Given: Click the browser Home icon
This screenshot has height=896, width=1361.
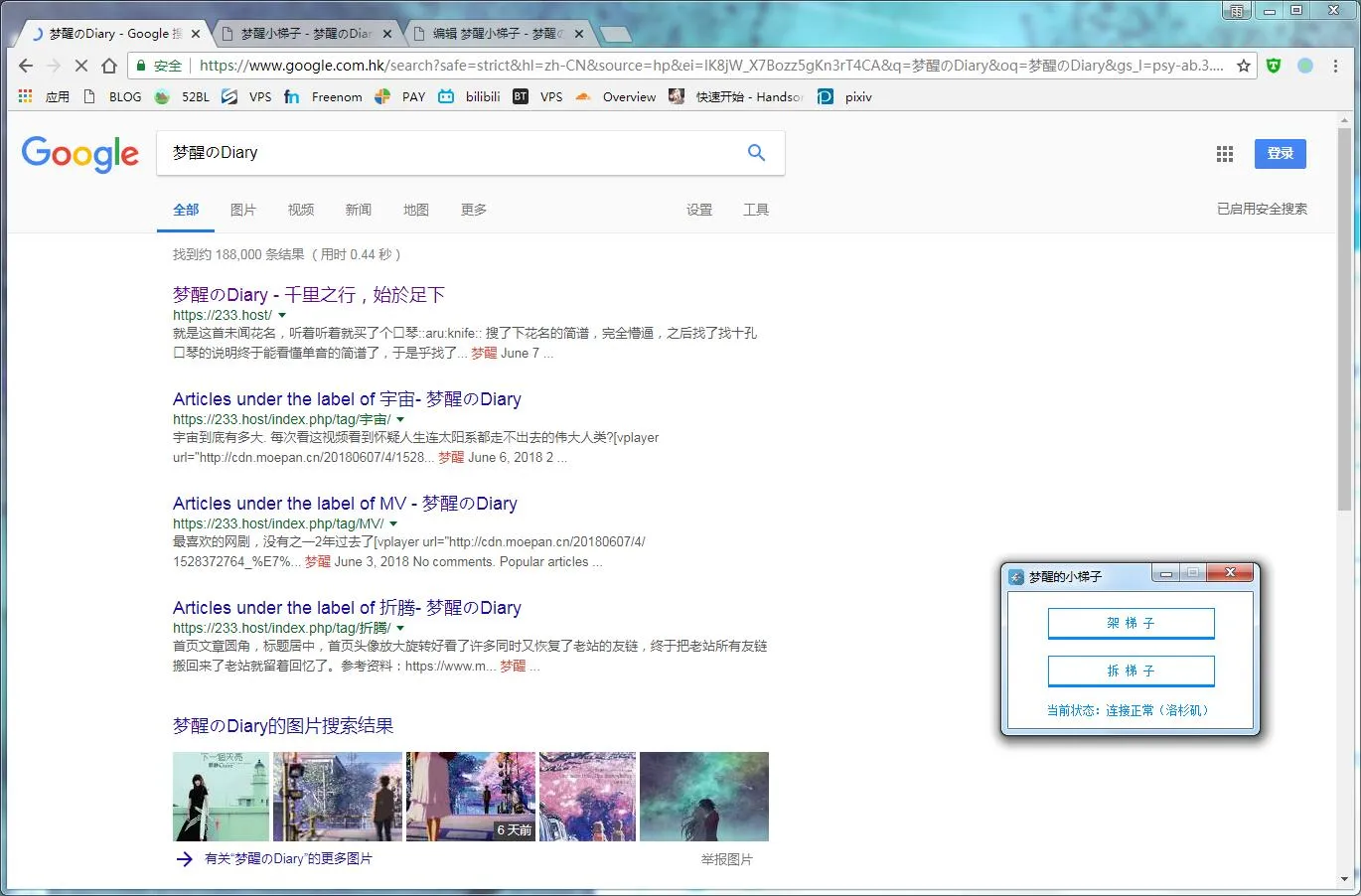Looking at the screenshot, I should tap(109, 66).
